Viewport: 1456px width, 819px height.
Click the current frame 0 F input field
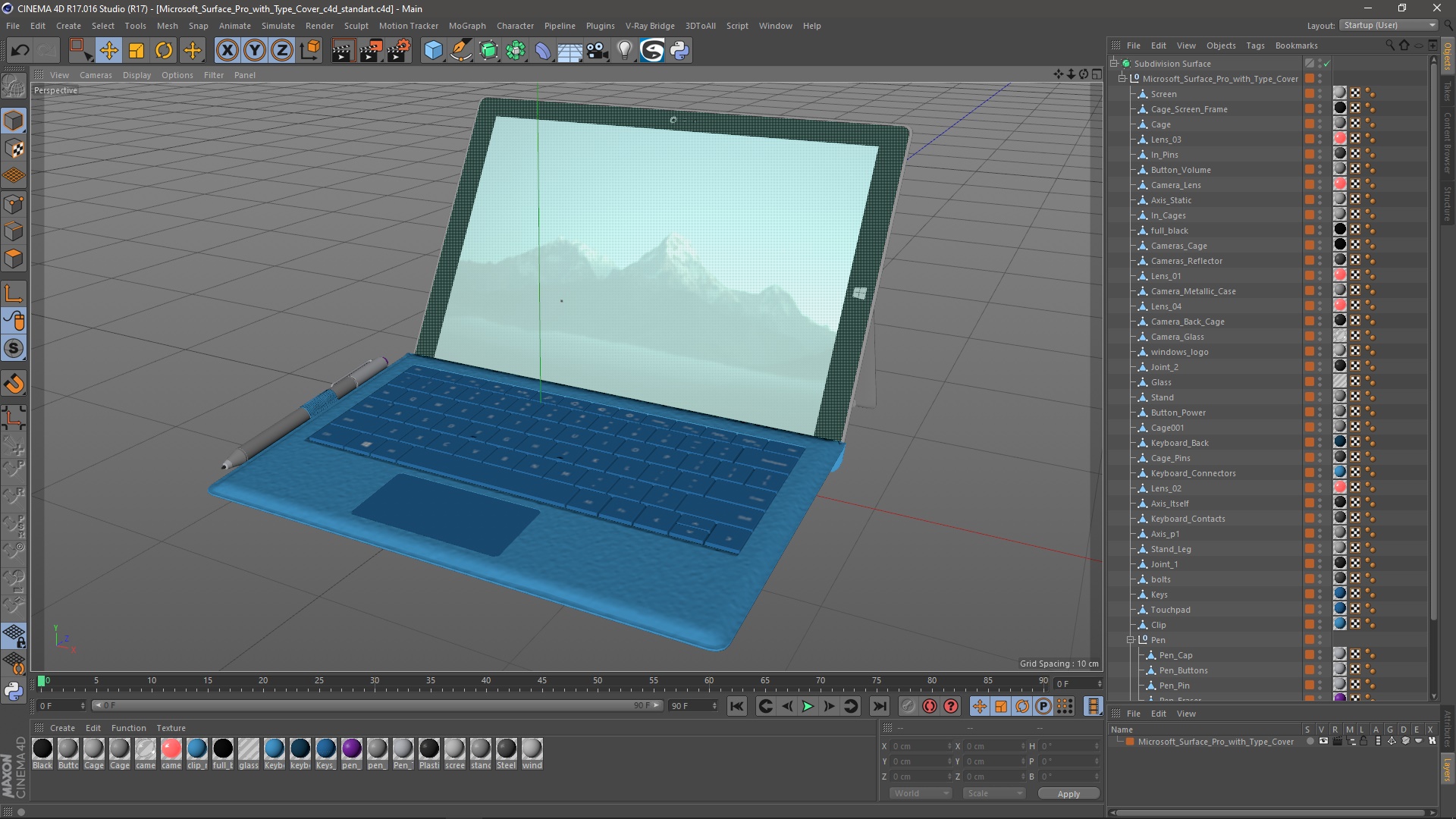click(61, 705)
